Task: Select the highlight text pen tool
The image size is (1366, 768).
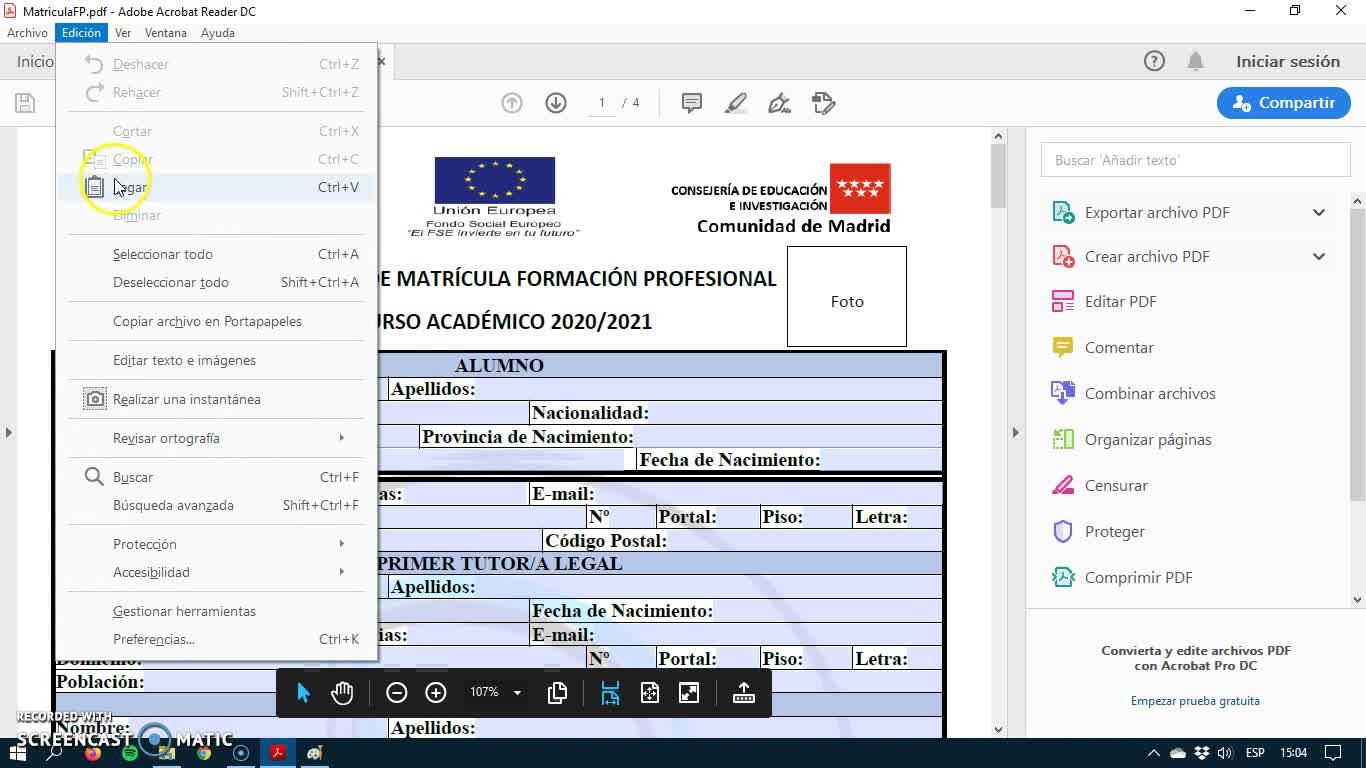Action: pyautogui.click(x=736, y=103)
